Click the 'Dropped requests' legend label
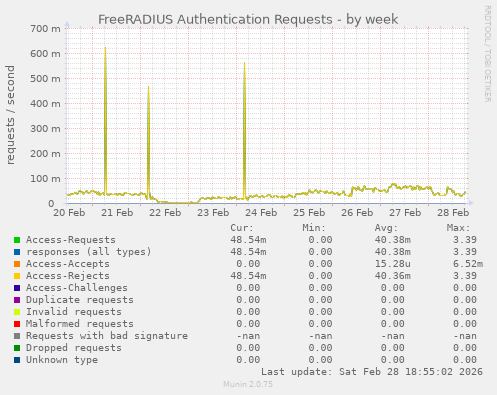The image size is (497, 395). [x=74, y=348]
